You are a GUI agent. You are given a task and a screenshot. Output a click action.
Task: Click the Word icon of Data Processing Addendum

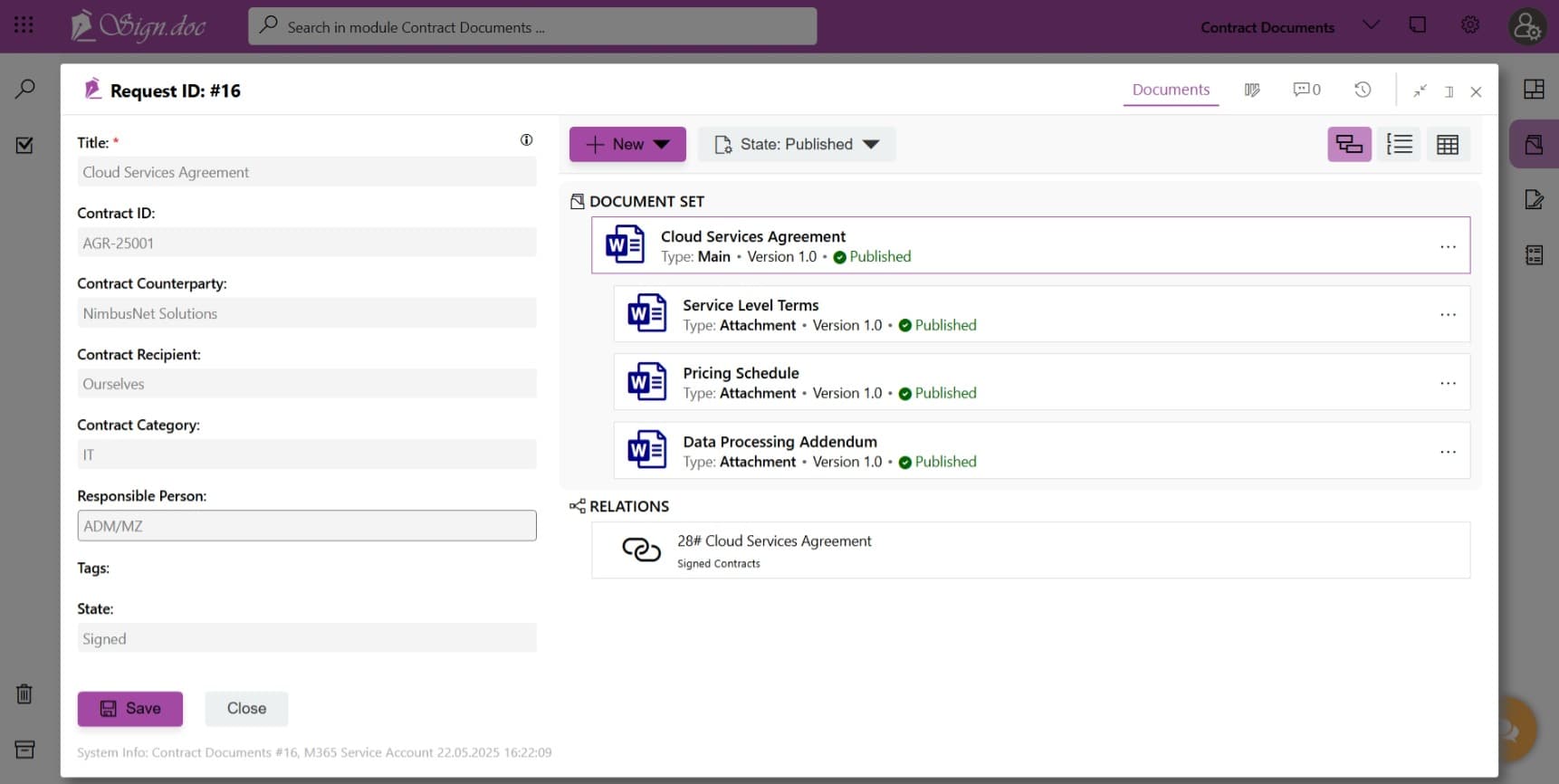[x=647, y=450]
